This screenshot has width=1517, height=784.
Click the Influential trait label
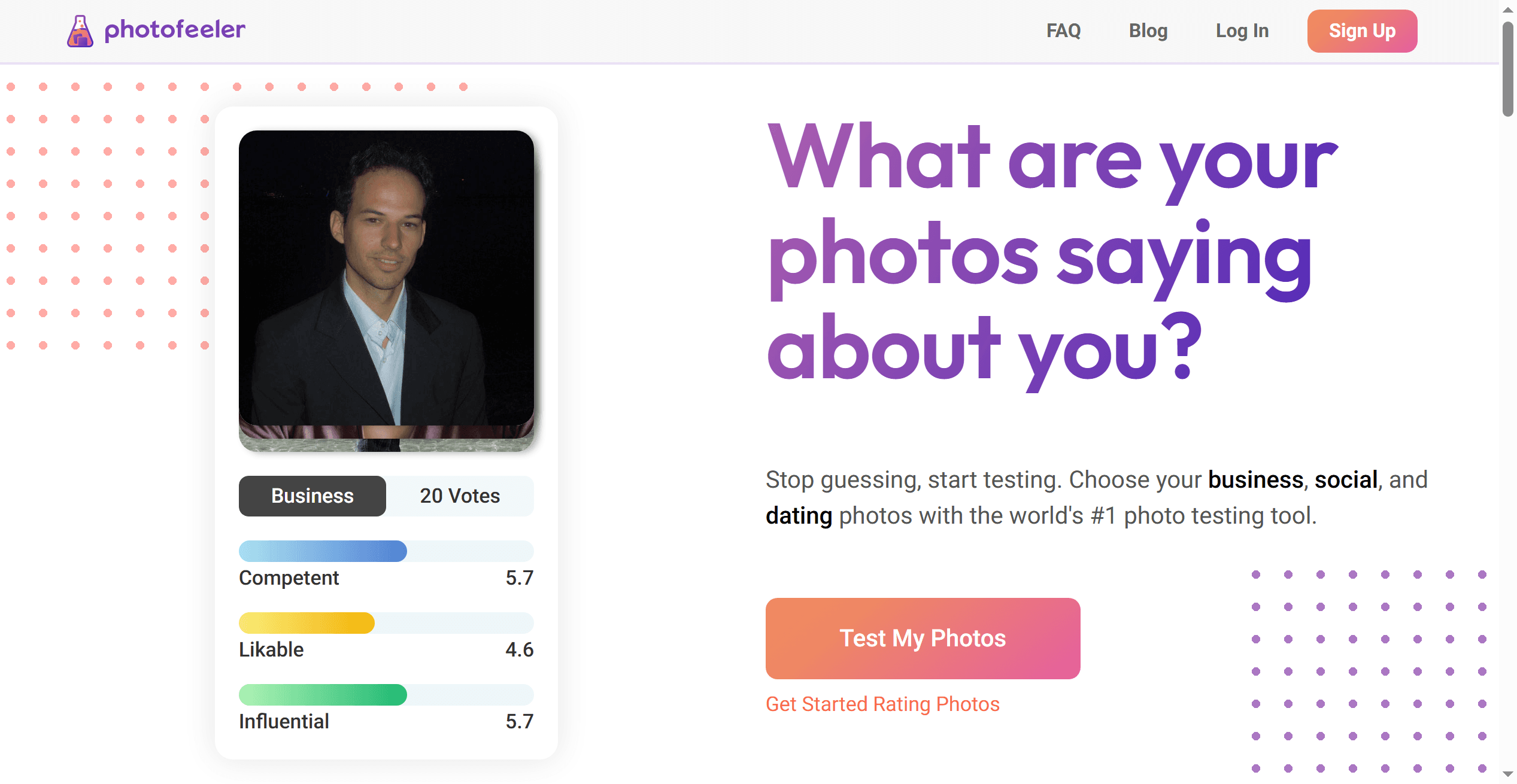coord(284,722)
